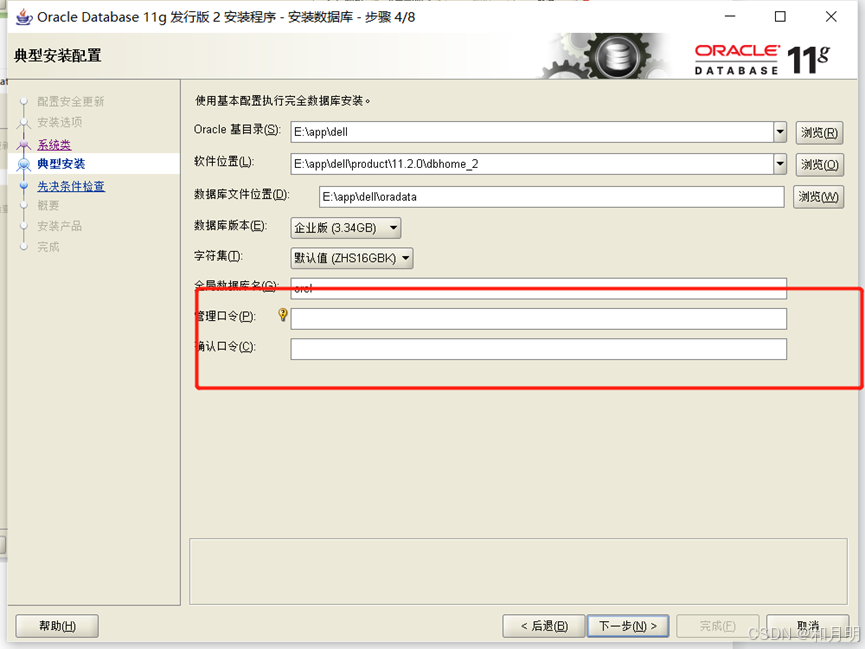Click the 帮助(H) button
865x649 pixels.
click(x=57, y=626)
